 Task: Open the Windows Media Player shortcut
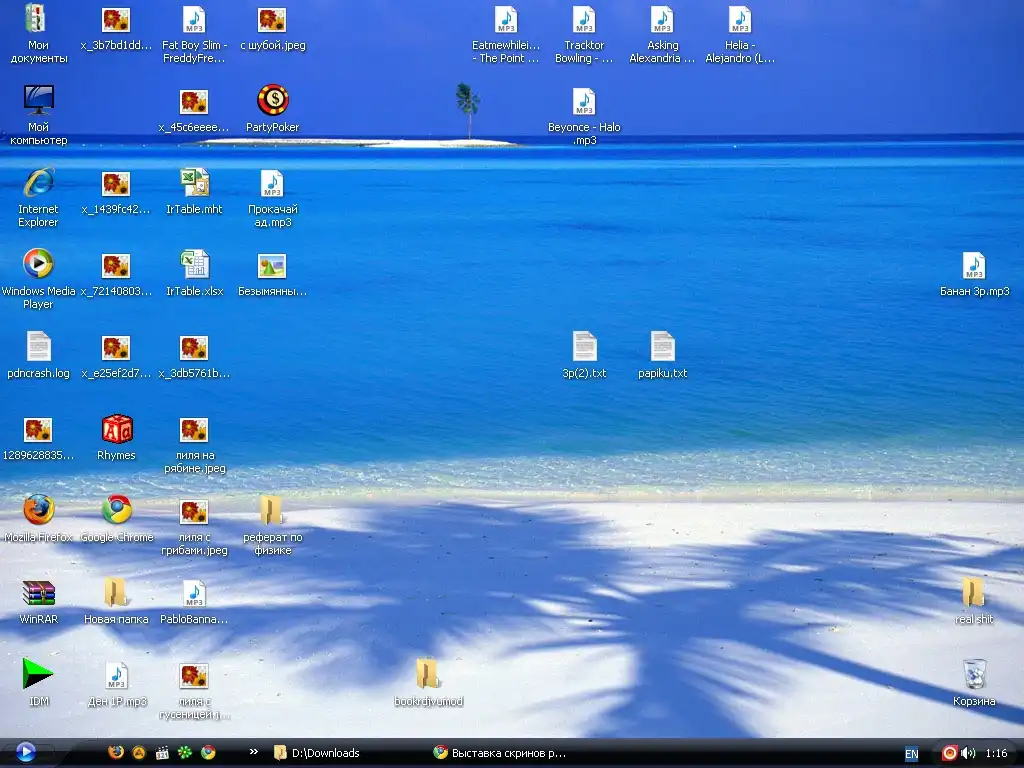(x=38, y=265)
